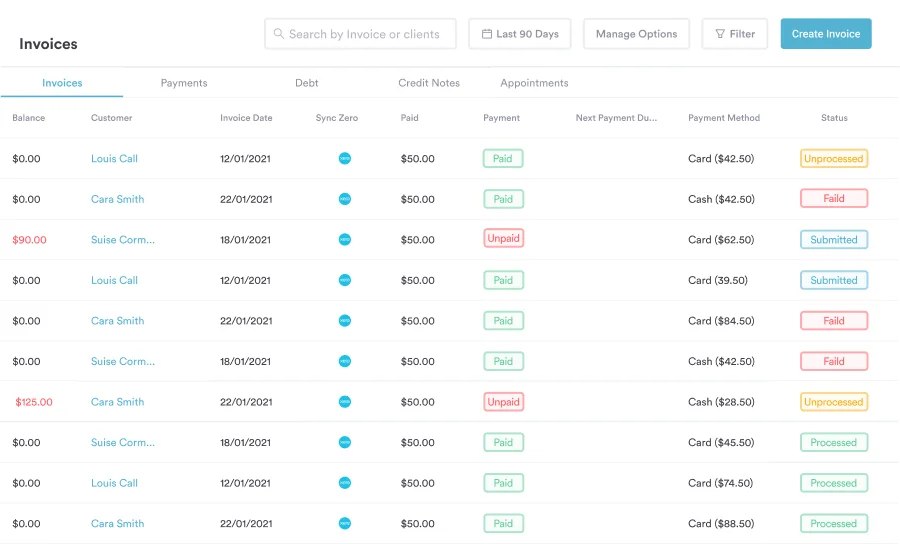Viewport: 900px width, 544px height.
Task: Click the Xero sync icon in the $90.00 balance row
Action: click(x=345, y=239)
